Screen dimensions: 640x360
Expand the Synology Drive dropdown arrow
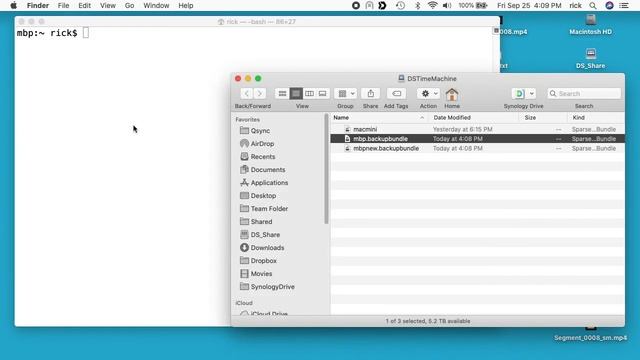(531, 93)
